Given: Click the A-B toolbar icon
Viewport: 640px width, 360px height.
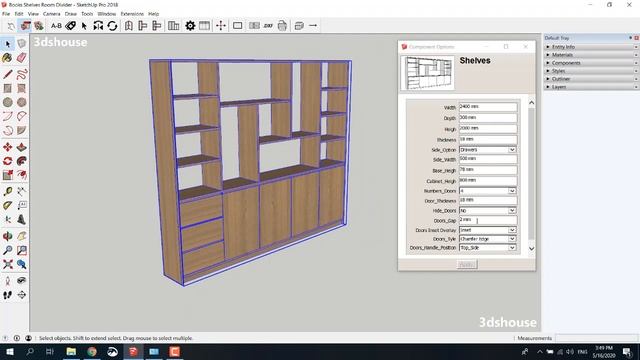Looking at the screenshot, I should click(x=56, y=26).
